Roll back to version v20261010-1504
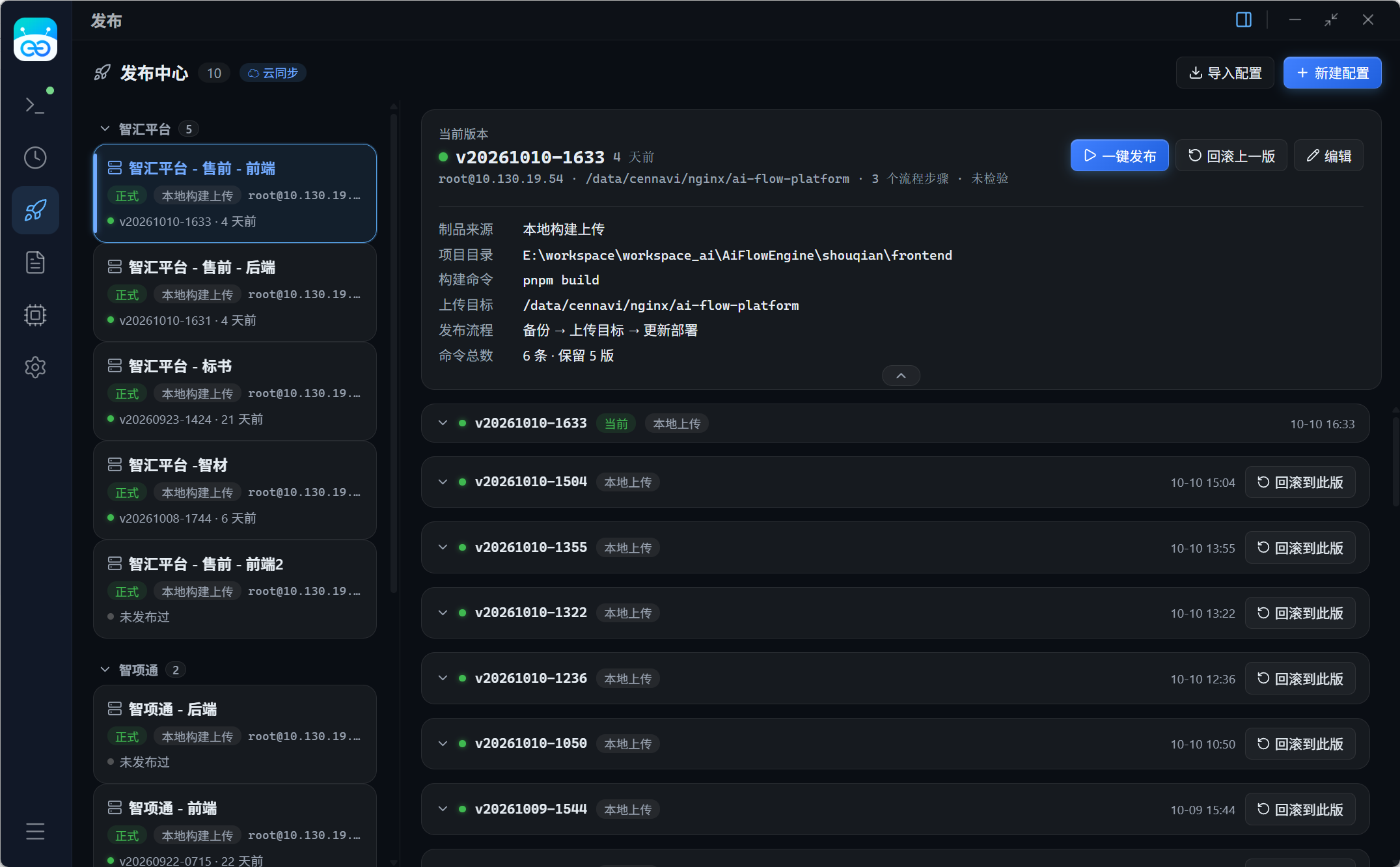The height and width of the screenshot is (867, 1400). [x=1300, y=482]
